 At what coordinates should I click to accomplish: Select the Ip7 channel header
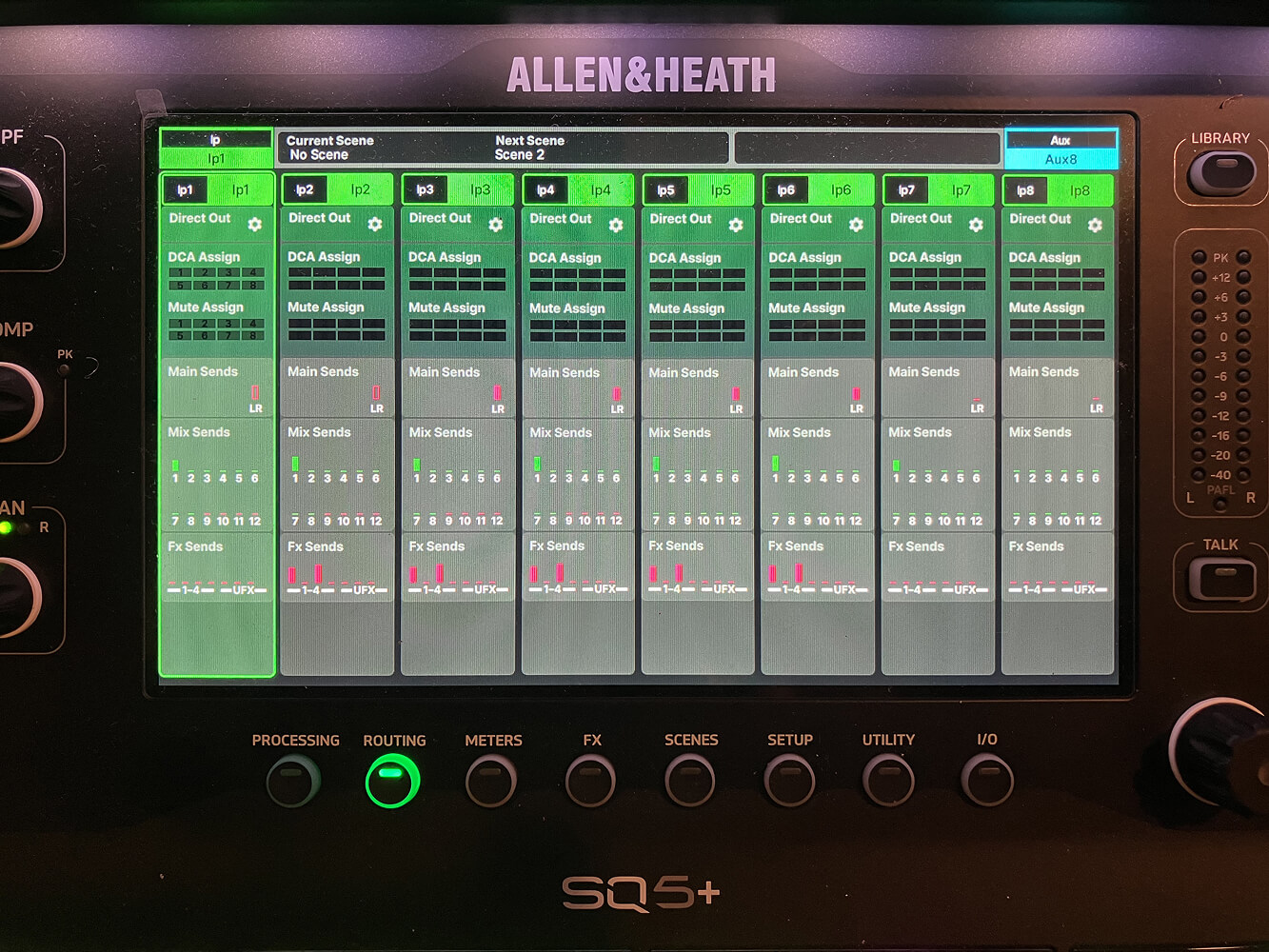pyautogui.click(x=938, y=189)
